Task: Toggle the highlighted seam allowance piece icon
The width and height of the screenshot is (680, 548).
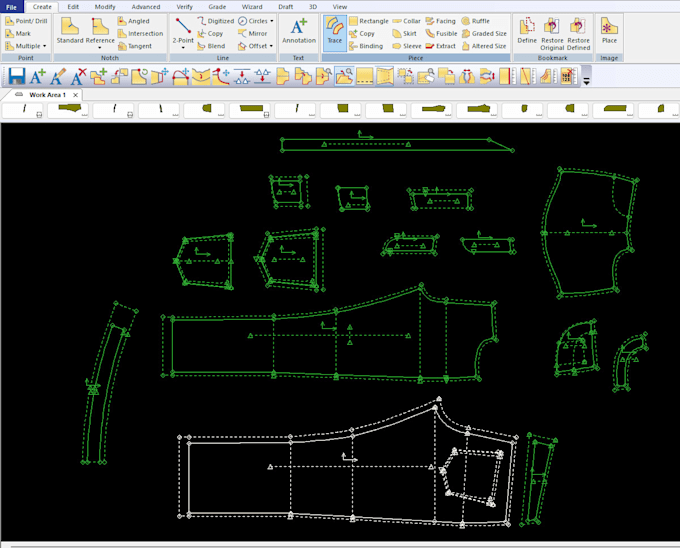Action: coord(385,76)
